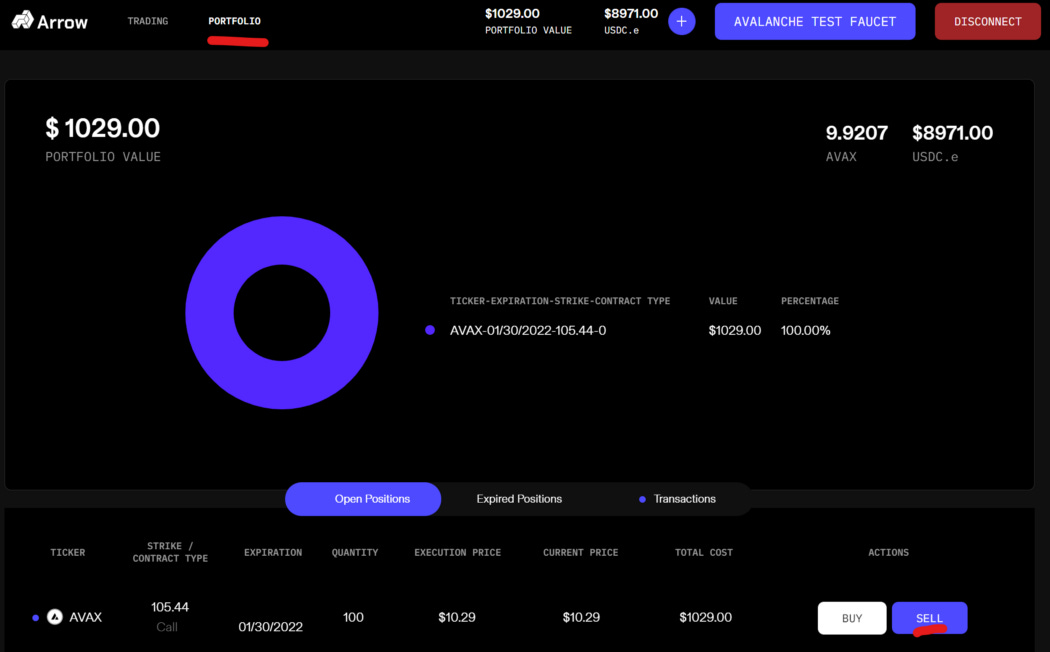Image resolution: width=1050 pixels, height=652 pixels.
Task: Click Sell for the AVAX position
Action: point(929,618)
